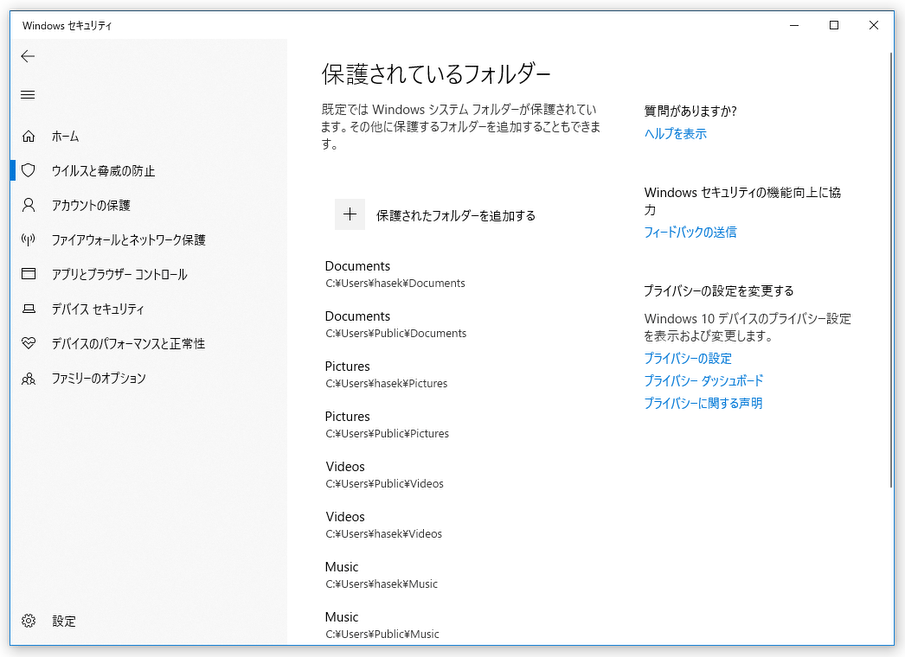Open the プライバシーの設定 link
Screen dimensions: 905x657
(688, 359)
